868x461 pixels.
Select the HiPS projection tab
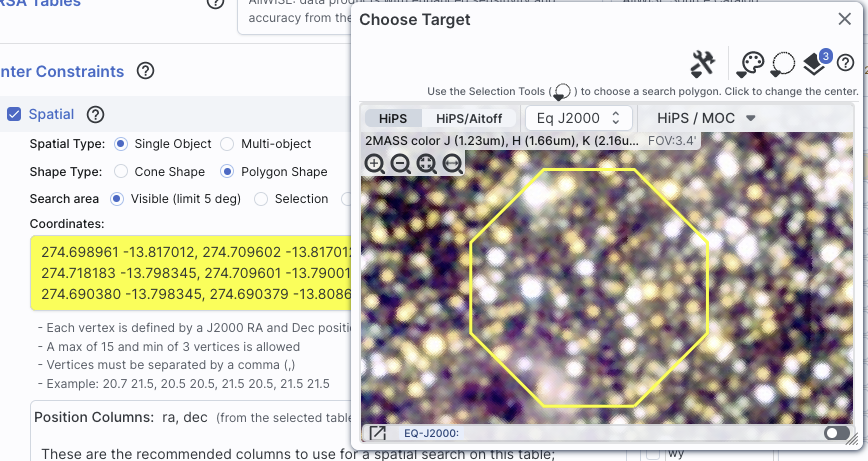(x=393, y=118)
